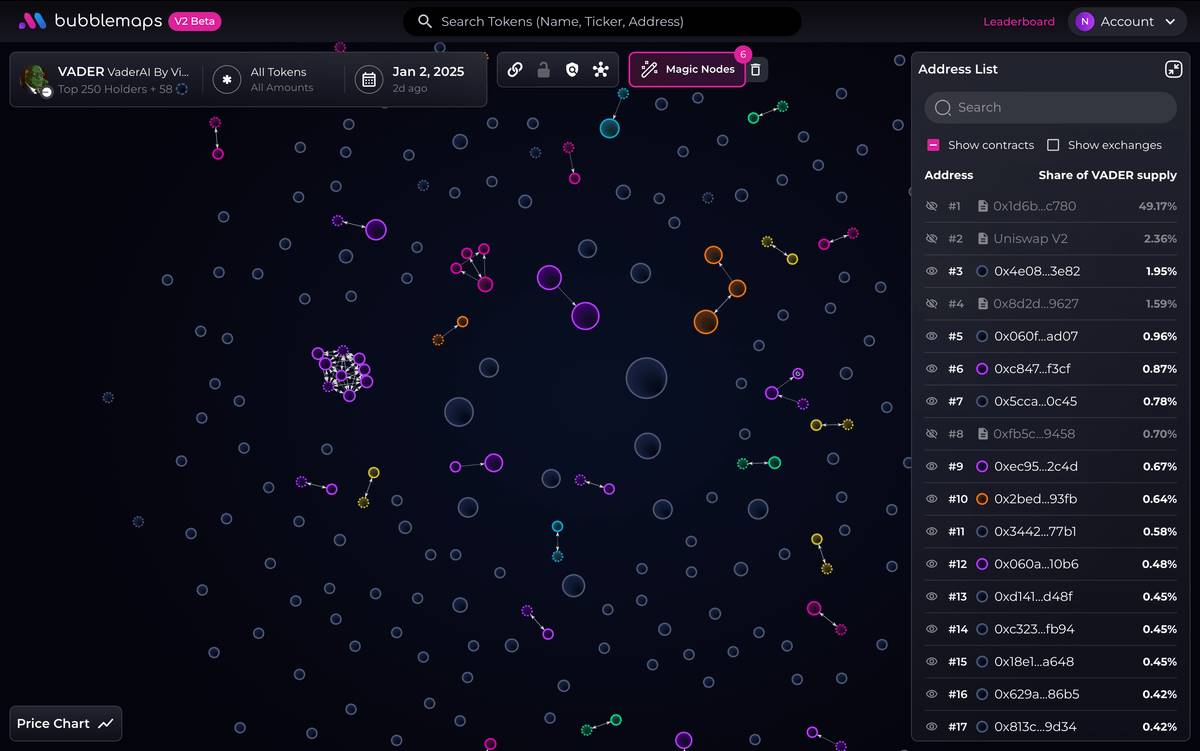Click the padlock icon in map toolbar
This screenshot has height=751, width=1200.
(x=543, y=69)
